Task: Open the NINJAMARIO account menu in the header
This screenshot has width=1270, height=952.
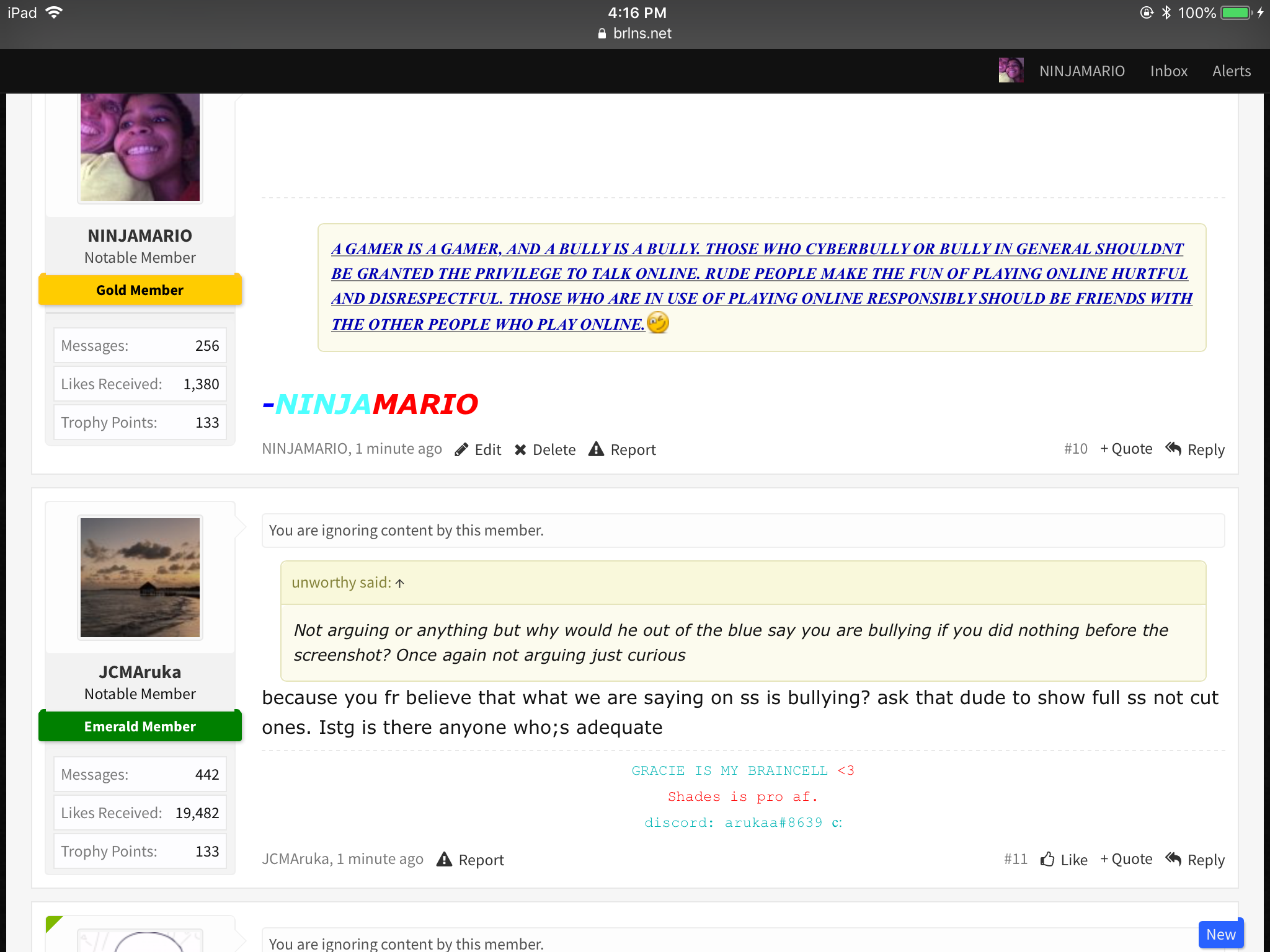Action: click(x=1081, y=71)
